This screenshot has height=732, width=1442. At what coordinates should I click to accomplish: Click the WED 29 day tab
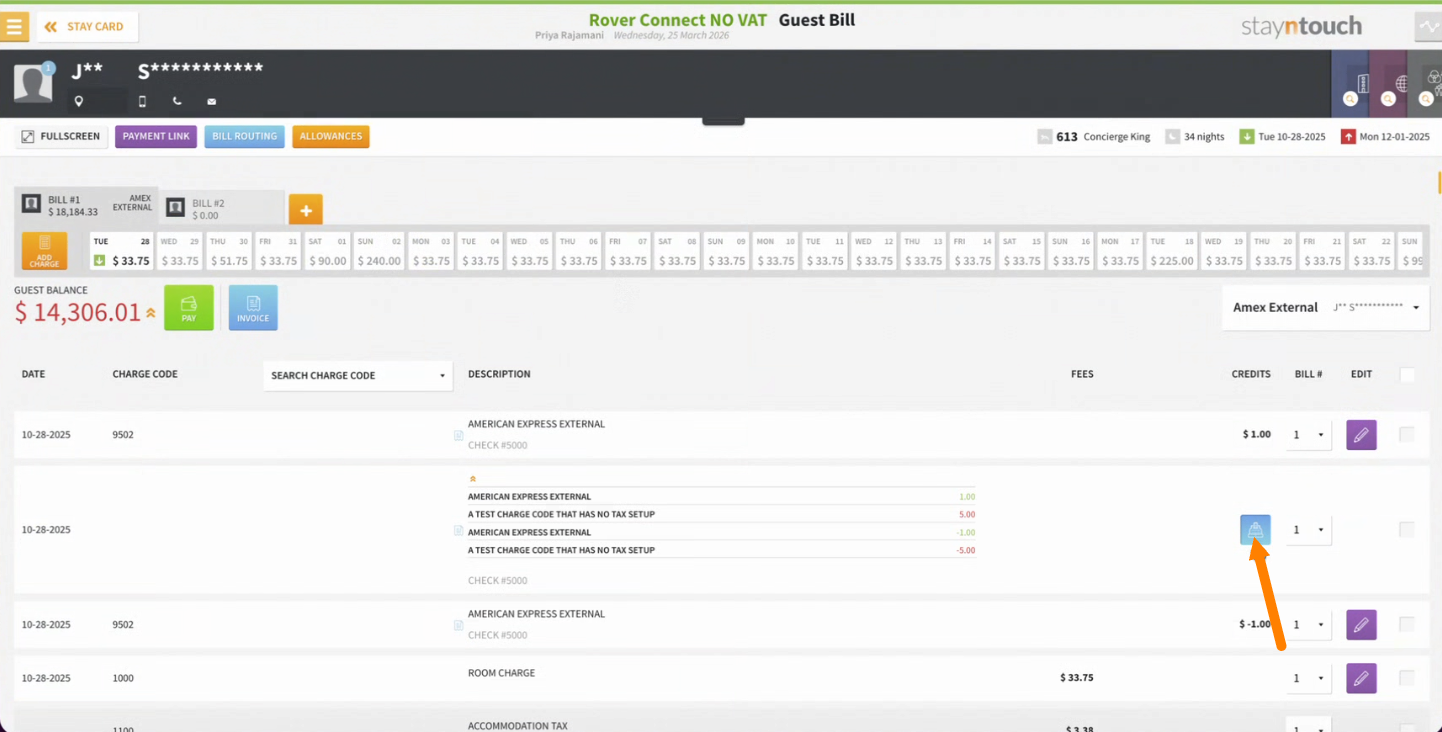pos(180,251)
